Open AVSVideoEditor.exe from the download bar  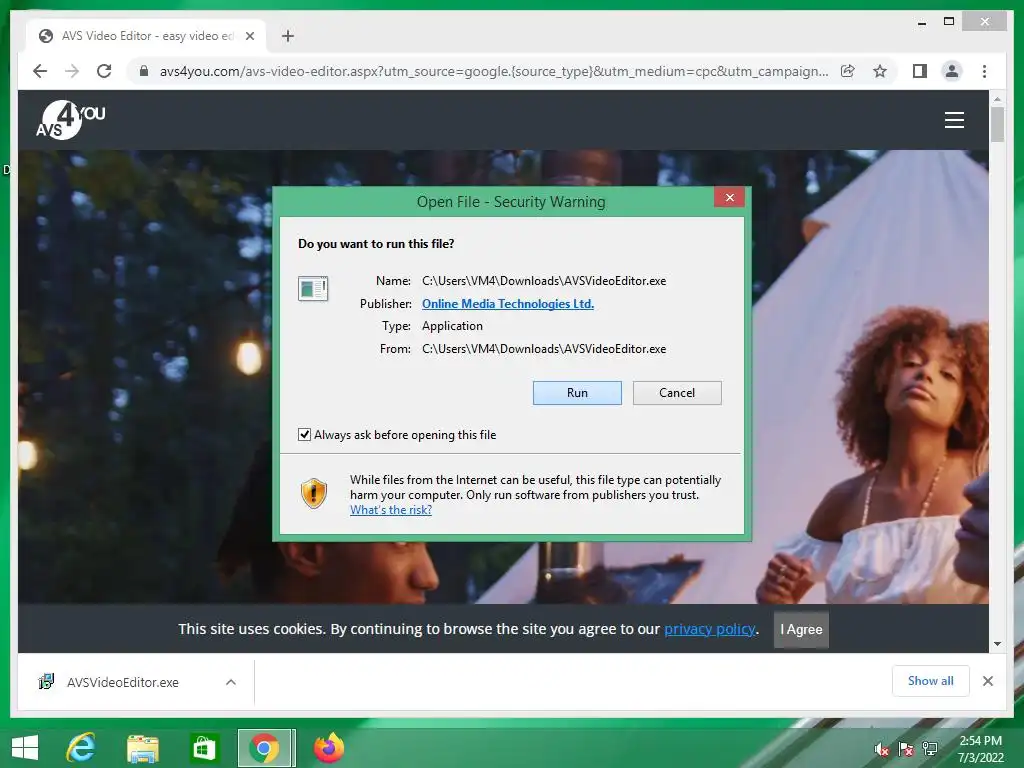[123, 682]
